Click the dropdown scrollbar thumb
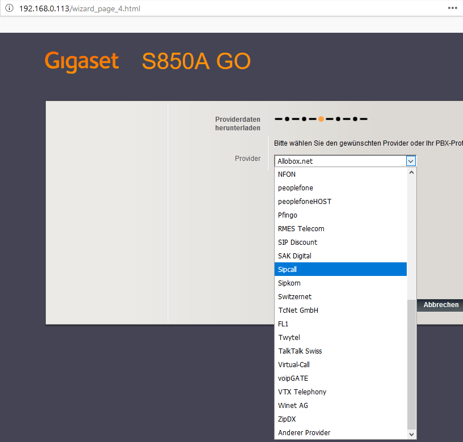This screenshot has width=463, height=442. [412, 365]
